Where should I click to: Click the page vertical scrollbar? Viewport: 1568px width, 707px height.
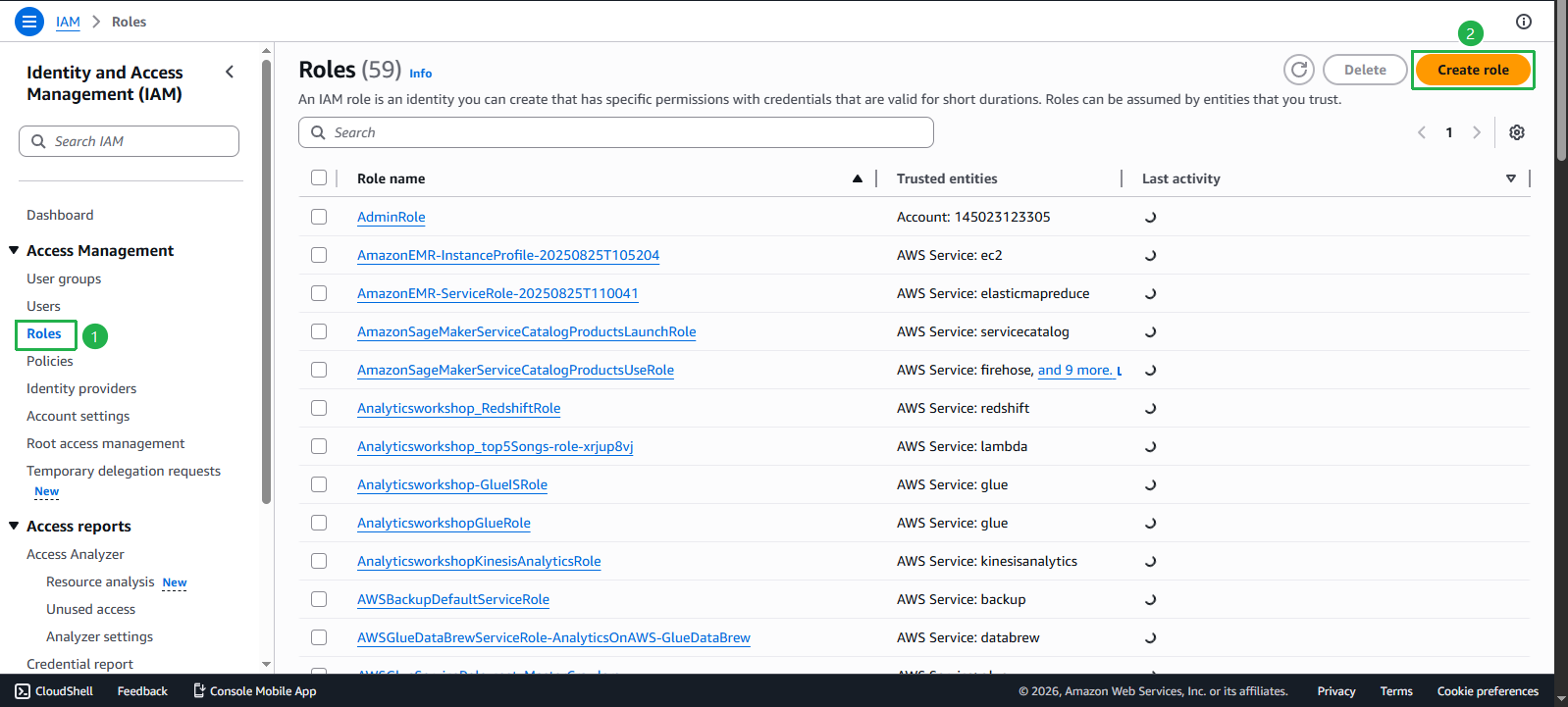[x=1561, y=83]
